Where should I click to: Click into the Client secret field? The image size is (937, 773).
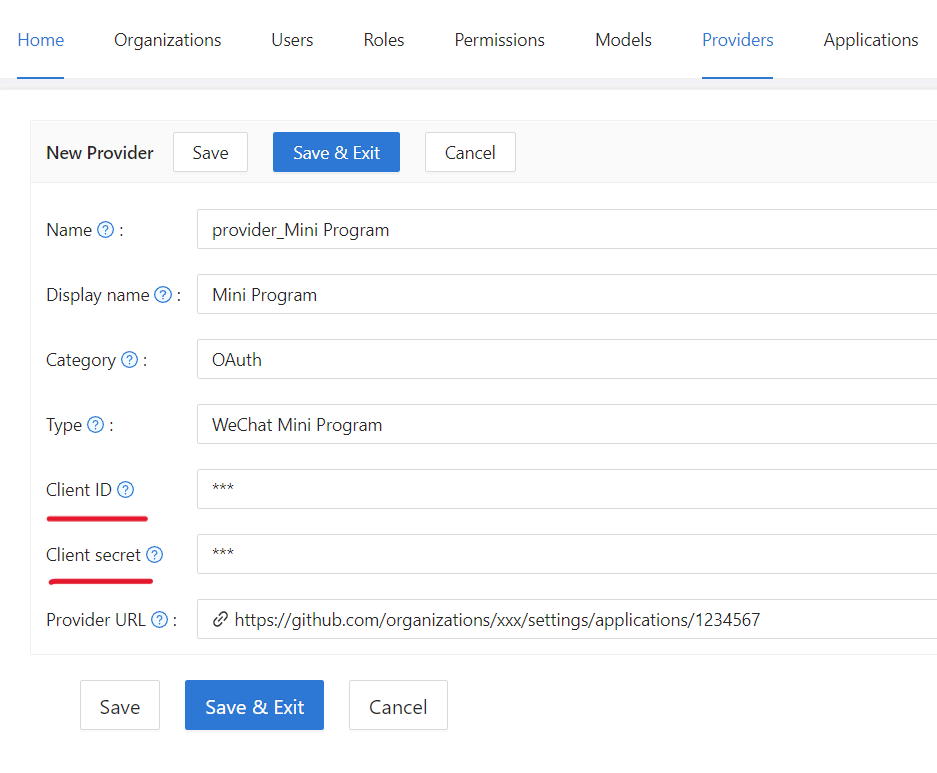click(566, 554)
